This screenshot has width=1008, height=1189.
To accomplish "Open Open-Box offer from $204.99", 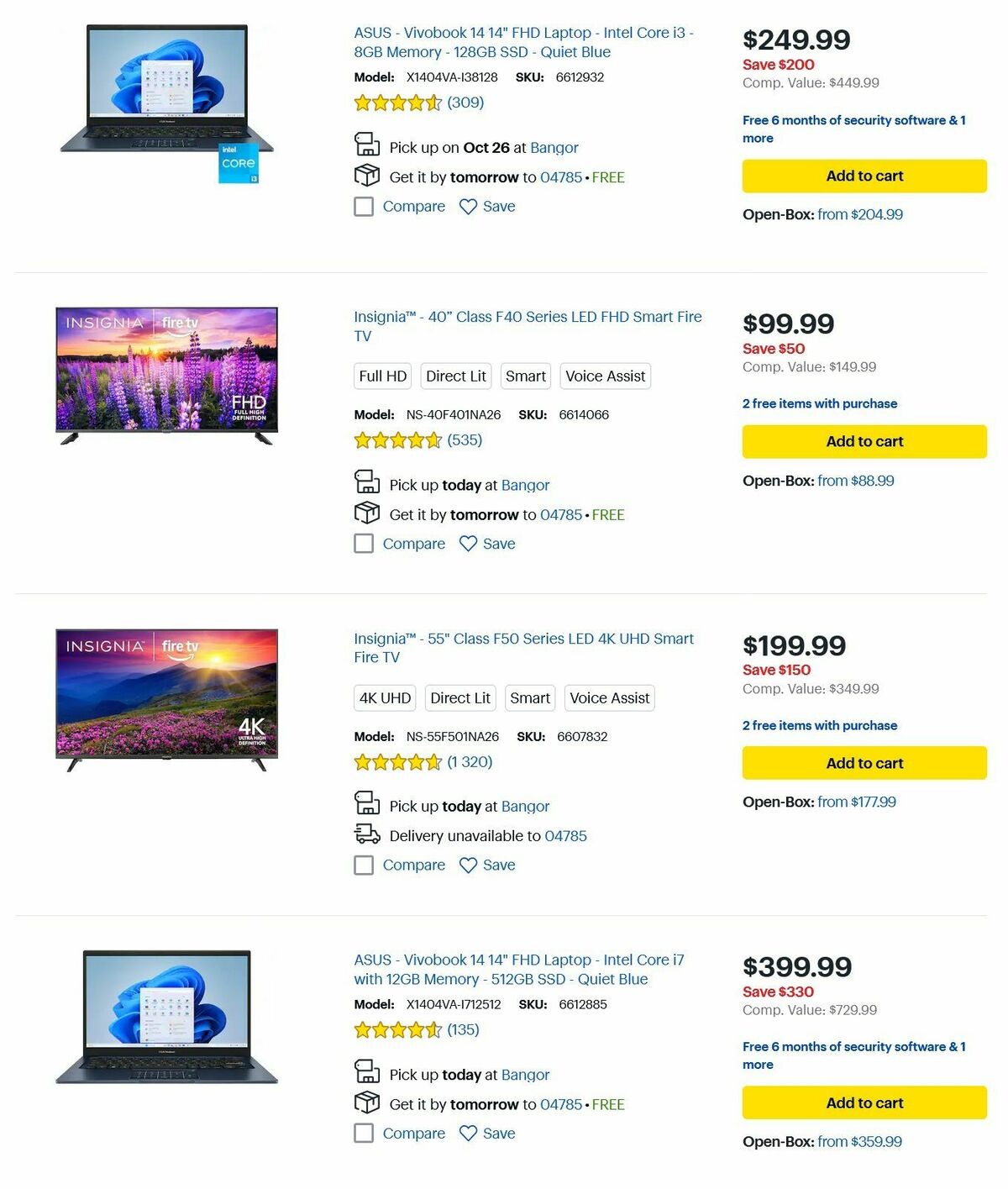I will click(860, 214).
